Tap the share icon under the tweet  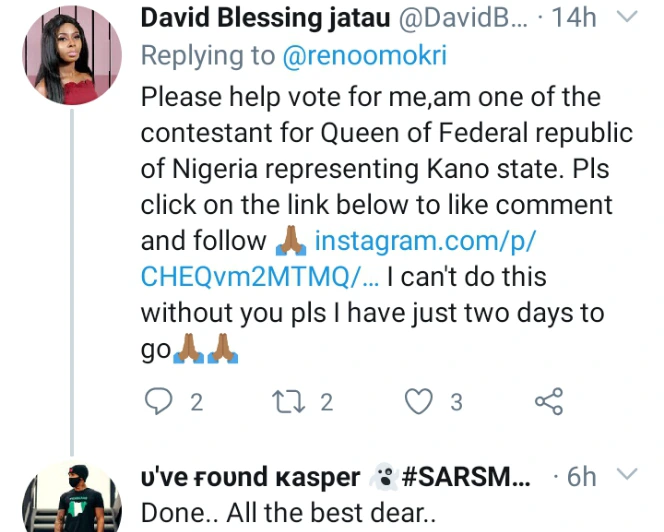point(549,402)
